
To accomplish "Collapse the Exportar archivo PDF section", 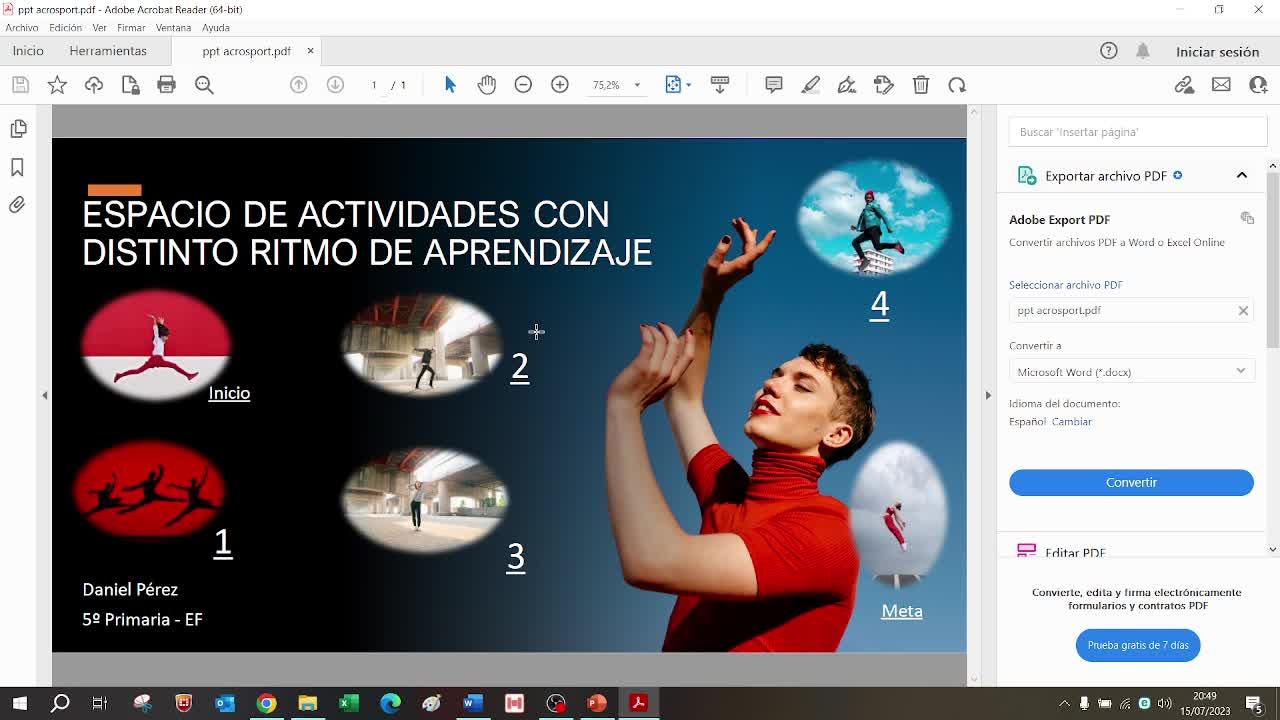I will click(x=1242, y=175).
